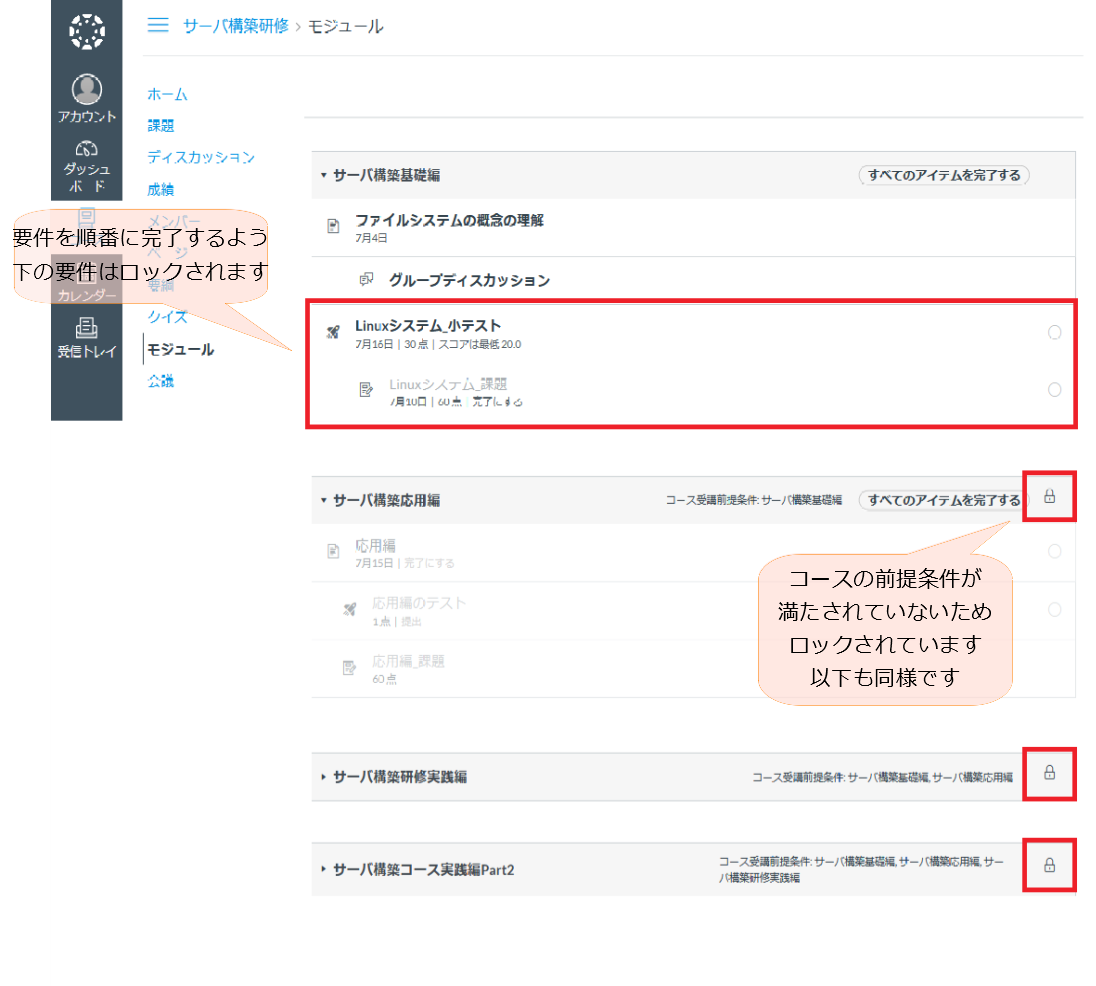Click page icon beside 応用編 item
The image size is (1096, 986).
(333, 551)
